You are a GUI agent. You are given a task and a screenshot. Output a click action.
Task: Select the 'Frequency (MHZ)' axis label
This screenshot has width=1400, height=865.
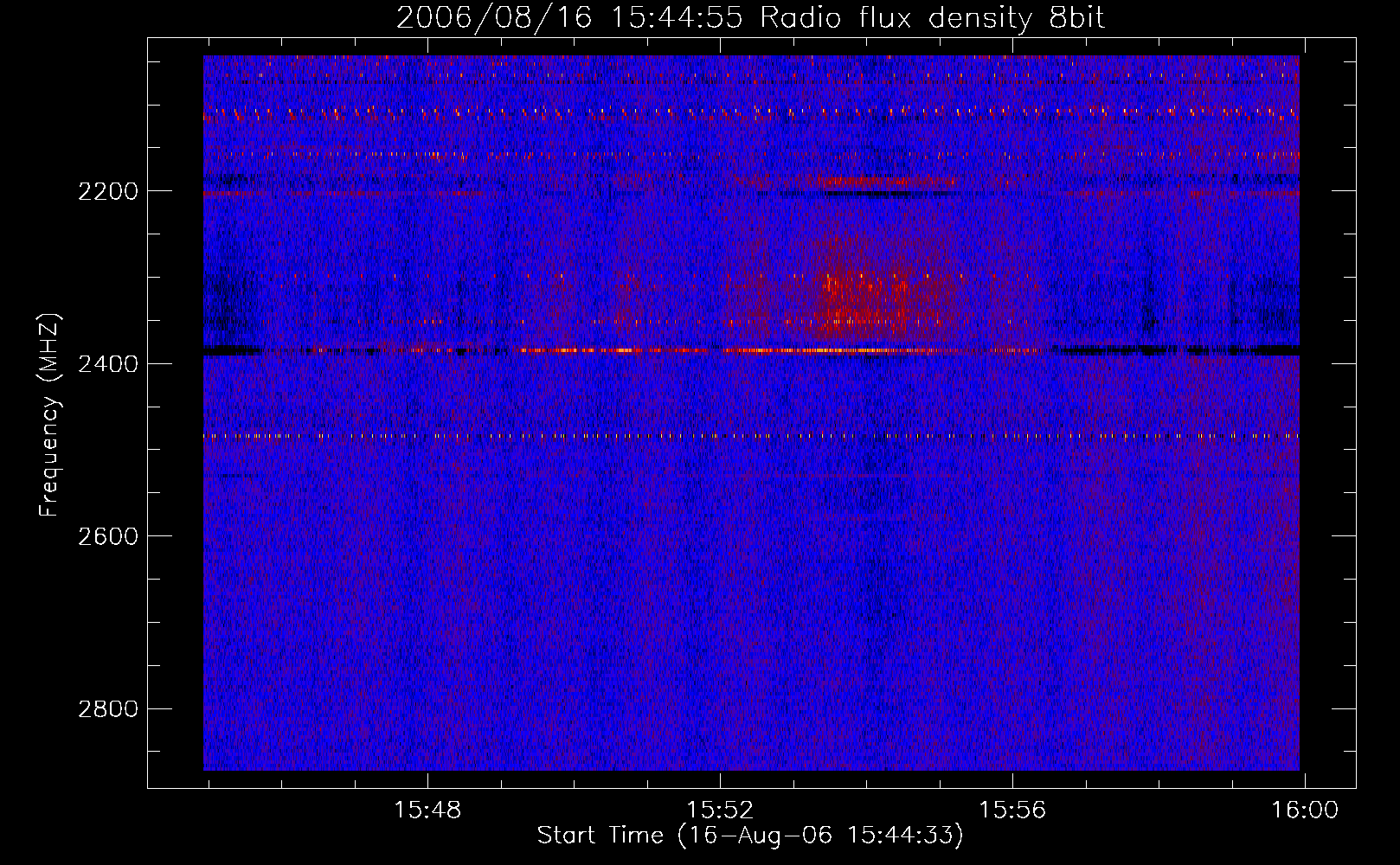(49, 415)
